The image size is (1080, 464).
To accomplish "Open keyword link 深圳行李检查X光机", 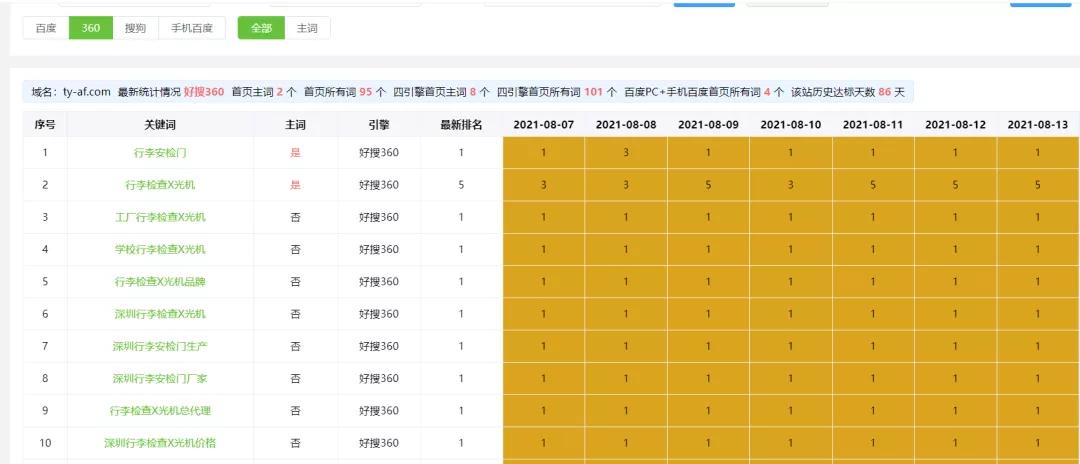I will coord(160,314).
